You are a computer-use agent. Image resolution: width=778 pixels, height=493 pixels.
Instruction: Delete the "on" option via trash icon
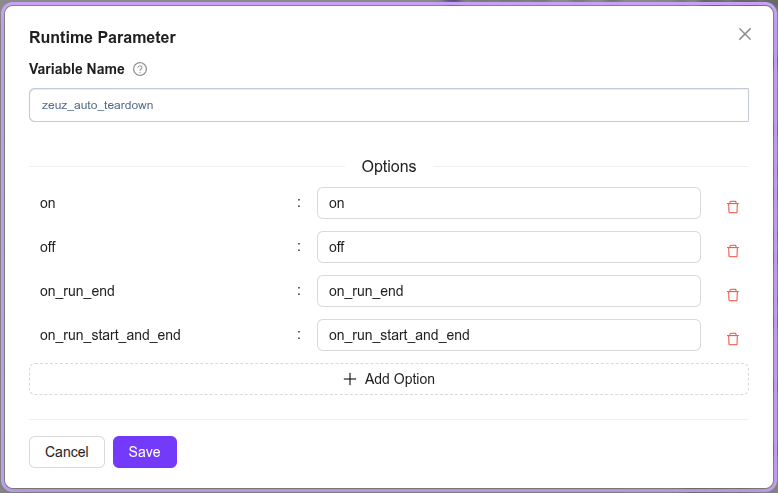click(x=732, y=207)
